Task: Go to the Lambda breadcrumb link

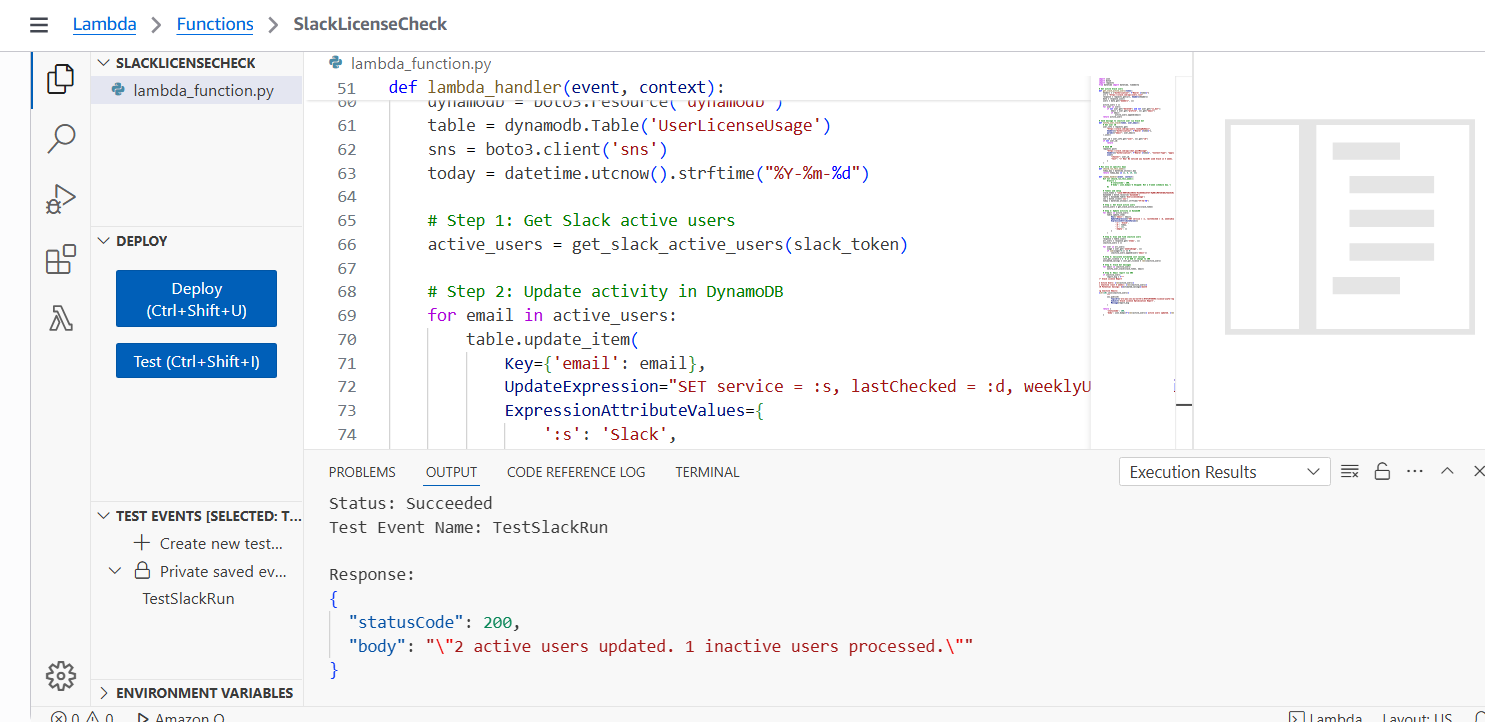Action: click(104, 24)
